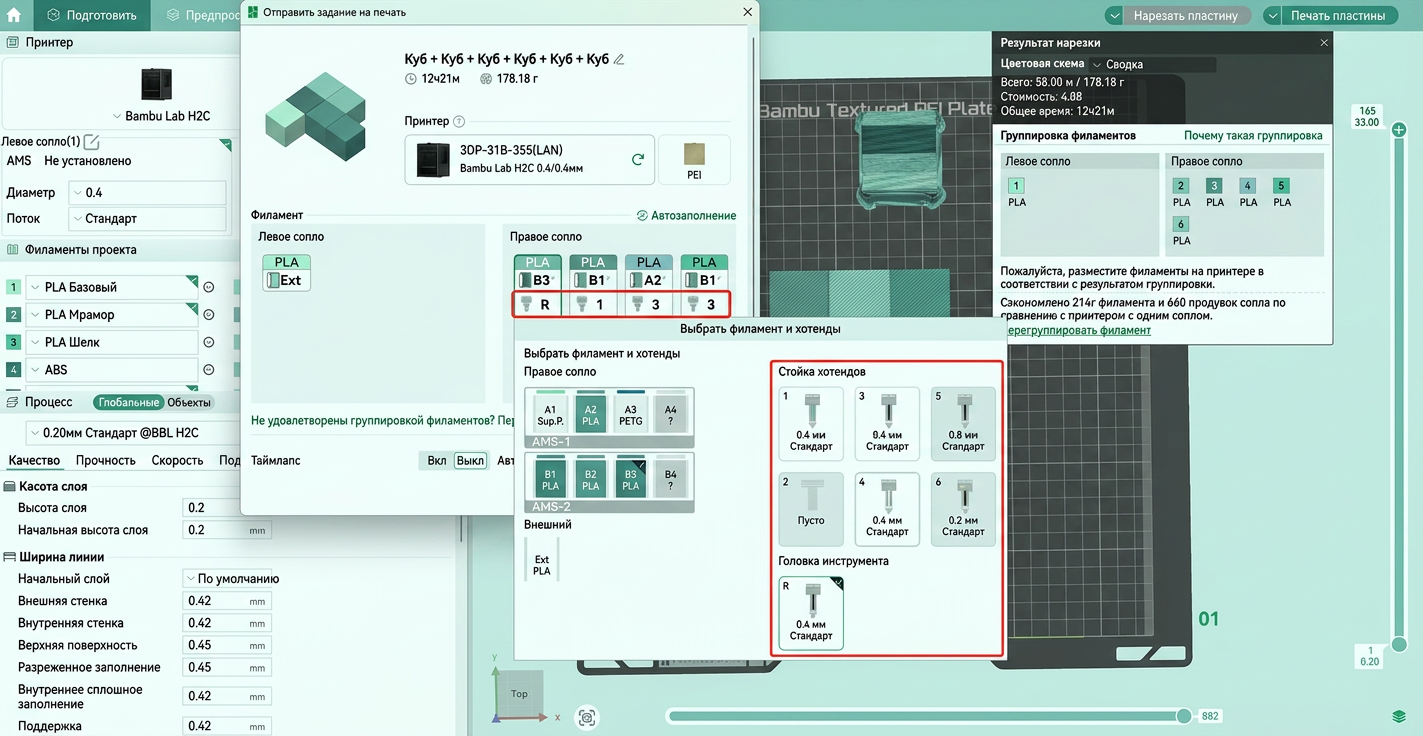Set timelapse to Выкл

tap(470, 461)
